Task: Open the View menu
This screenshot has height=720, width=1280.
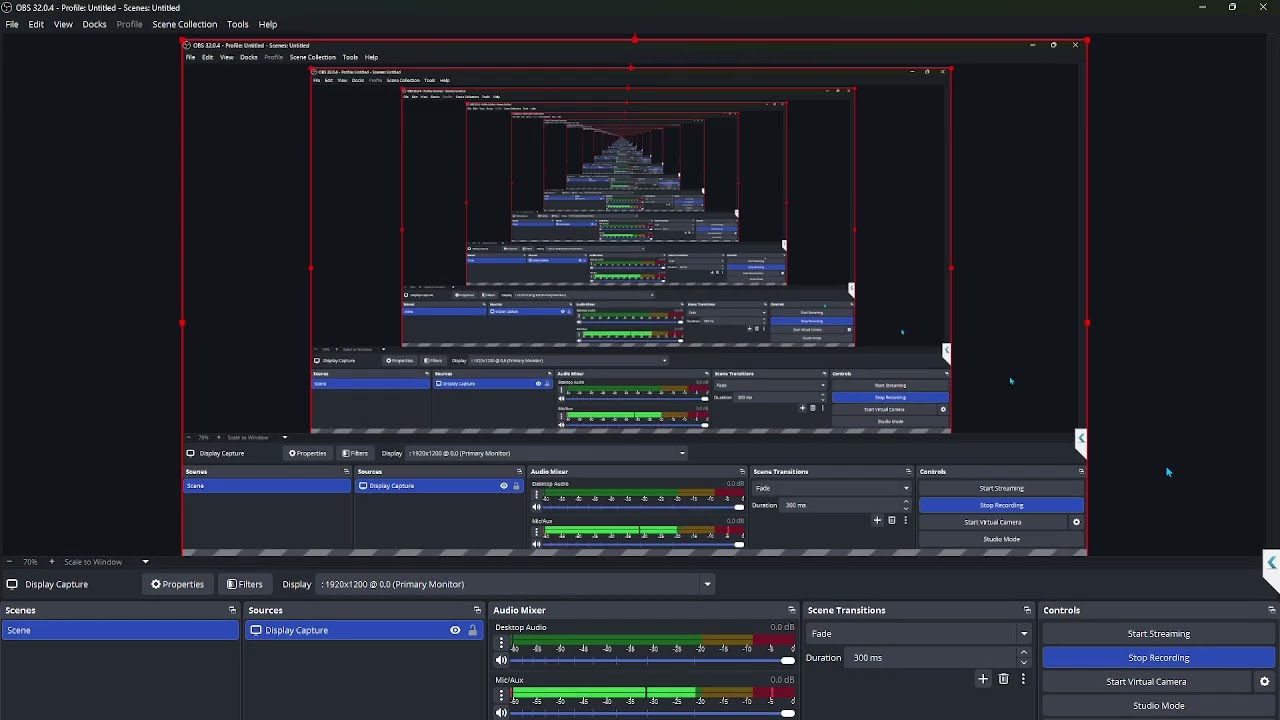Action: 63,24
